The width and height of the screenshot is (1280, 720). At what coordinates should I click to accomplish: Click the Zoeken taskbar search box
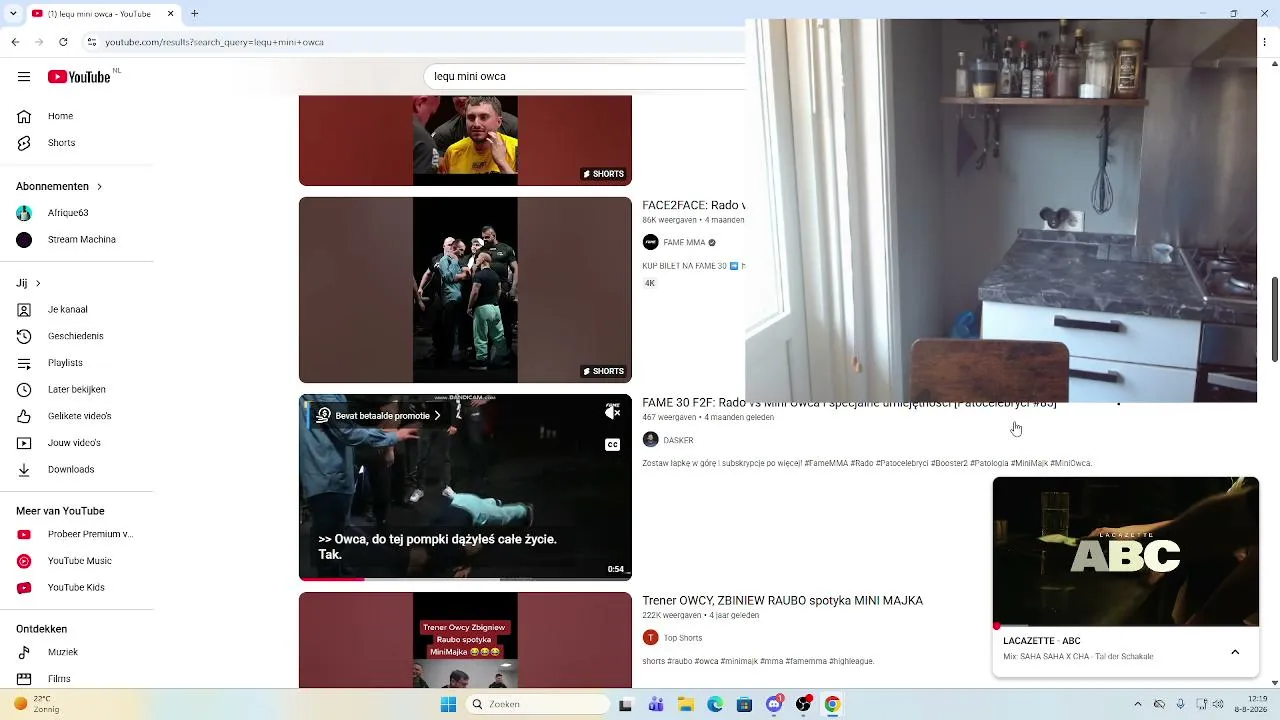(x=540, y=704)
